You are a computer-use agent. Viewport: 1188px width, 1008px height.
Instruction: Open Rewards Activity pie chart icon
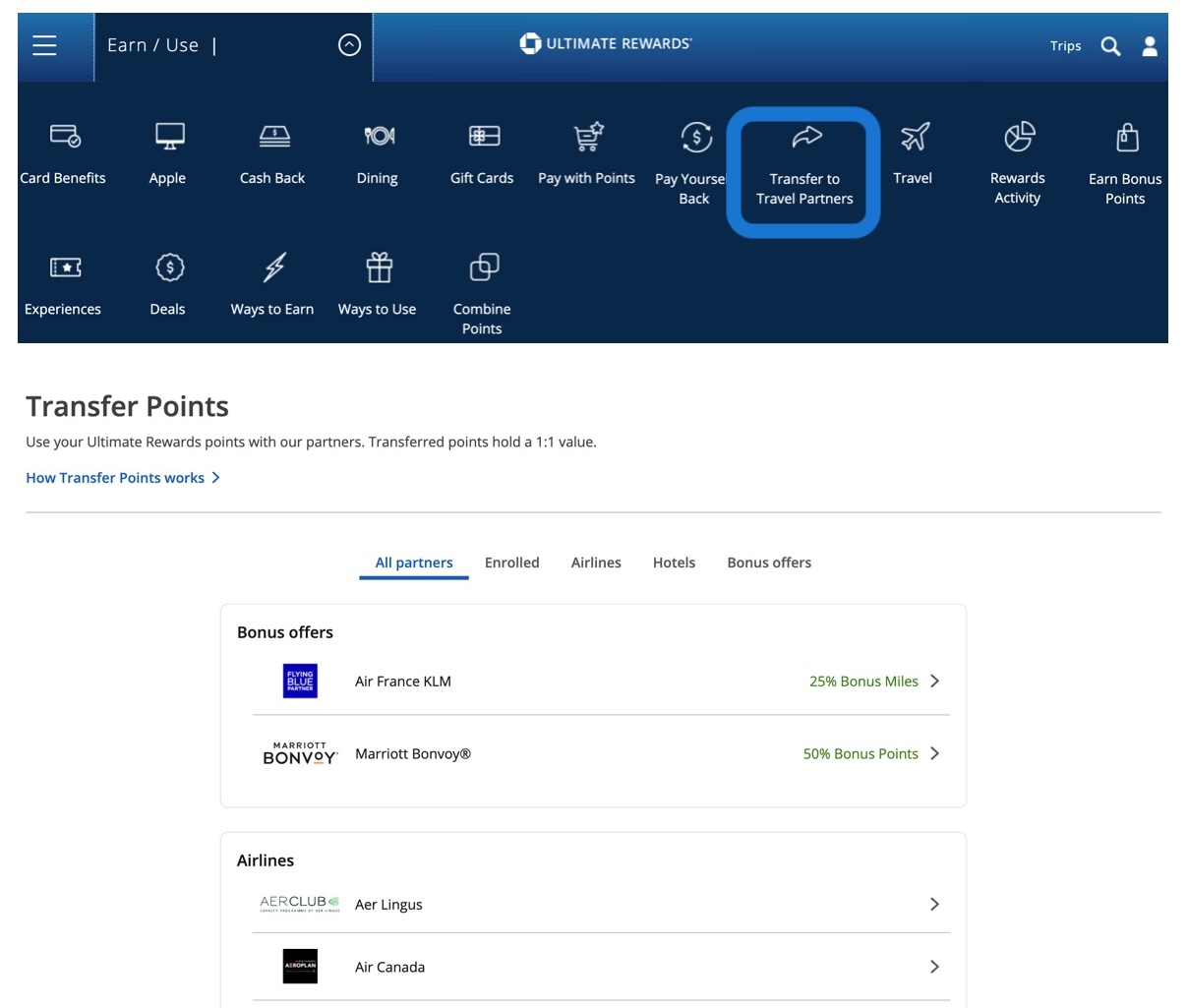click(1020, 137)
